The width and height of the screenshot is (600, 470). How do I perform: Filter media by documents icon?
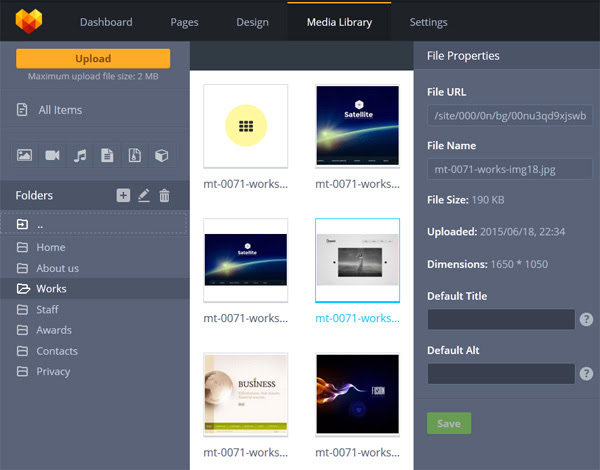coord(107,155)
